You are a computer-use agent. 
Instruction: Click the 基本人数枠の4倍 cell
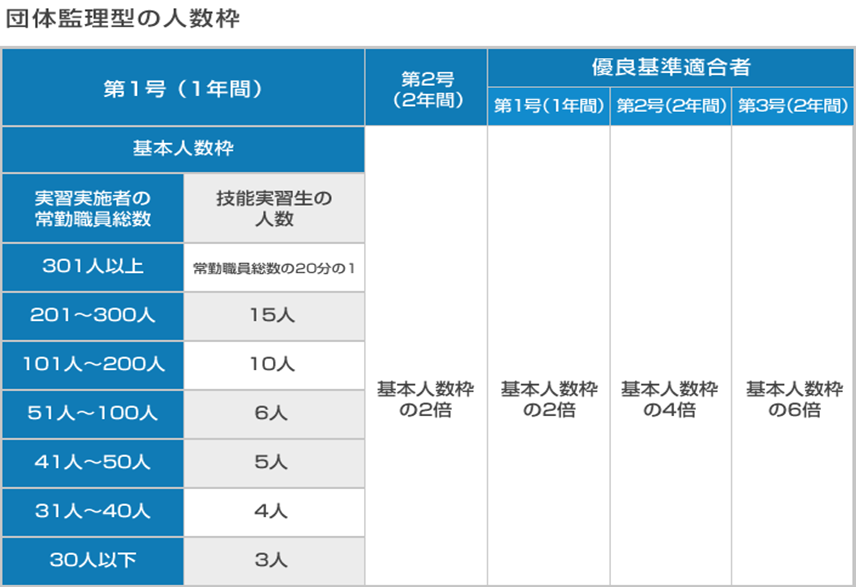pyautogui.click(x=670, y=399)
